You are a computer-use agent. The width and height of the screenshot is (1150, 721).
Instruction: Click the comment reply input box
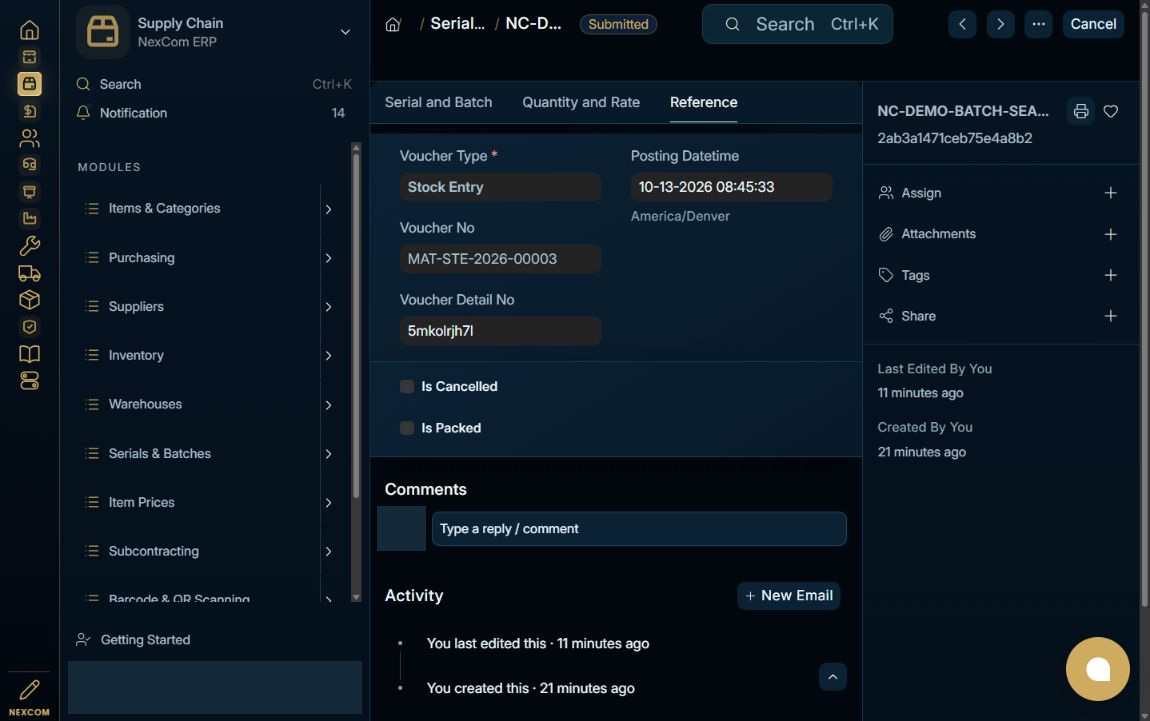639,529
